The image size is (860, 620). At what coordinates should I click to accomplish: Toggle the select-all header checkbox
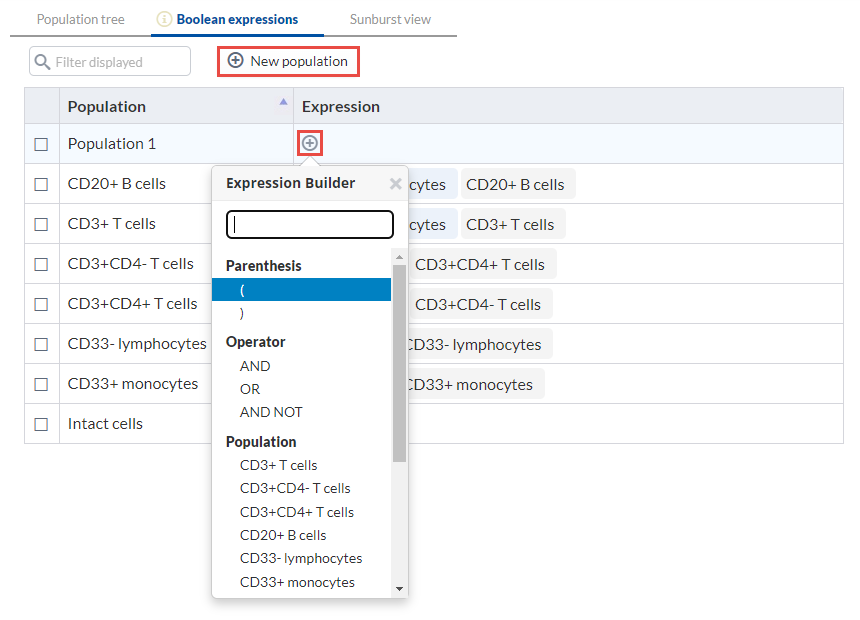pyautogui.click(x=41, y=106)
